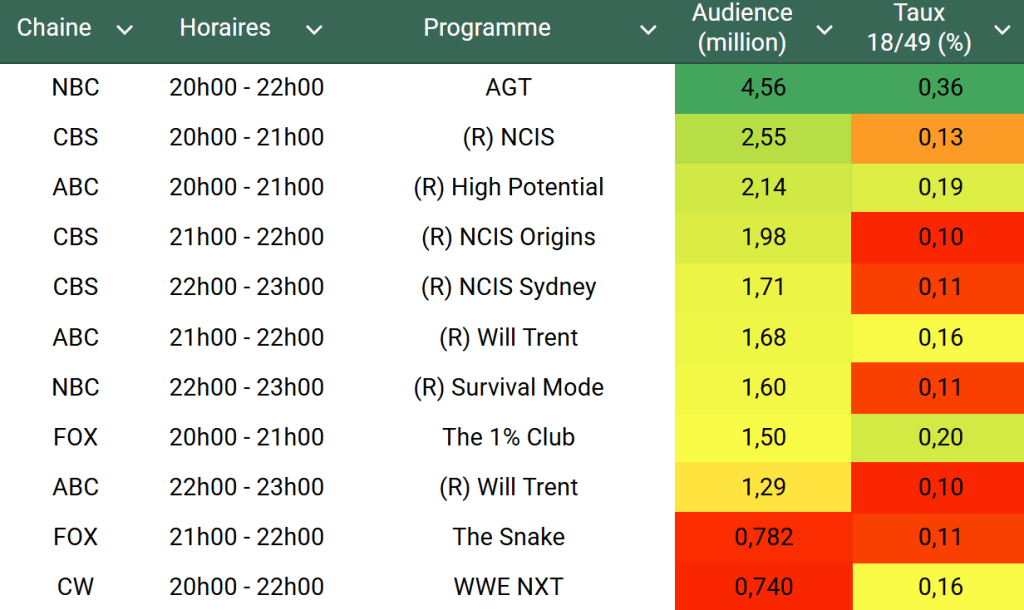Select the red 0,782 audience cell
Screen dimensions: 1024x610
pyautogui.click(x=763, y=537)
